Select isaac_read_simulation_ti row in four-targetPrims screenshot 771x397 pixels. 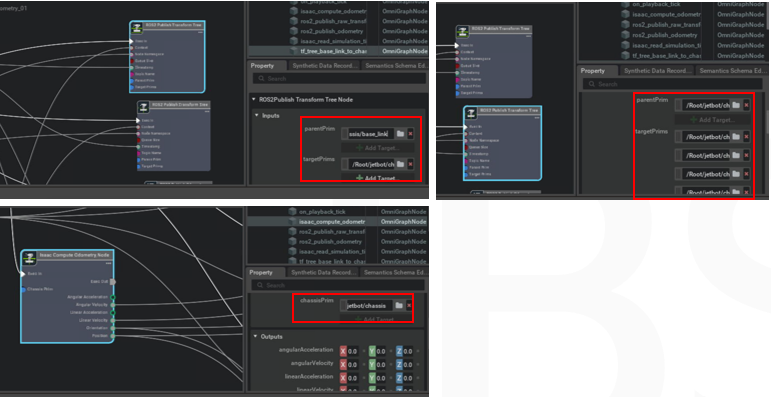click(673, 45)
